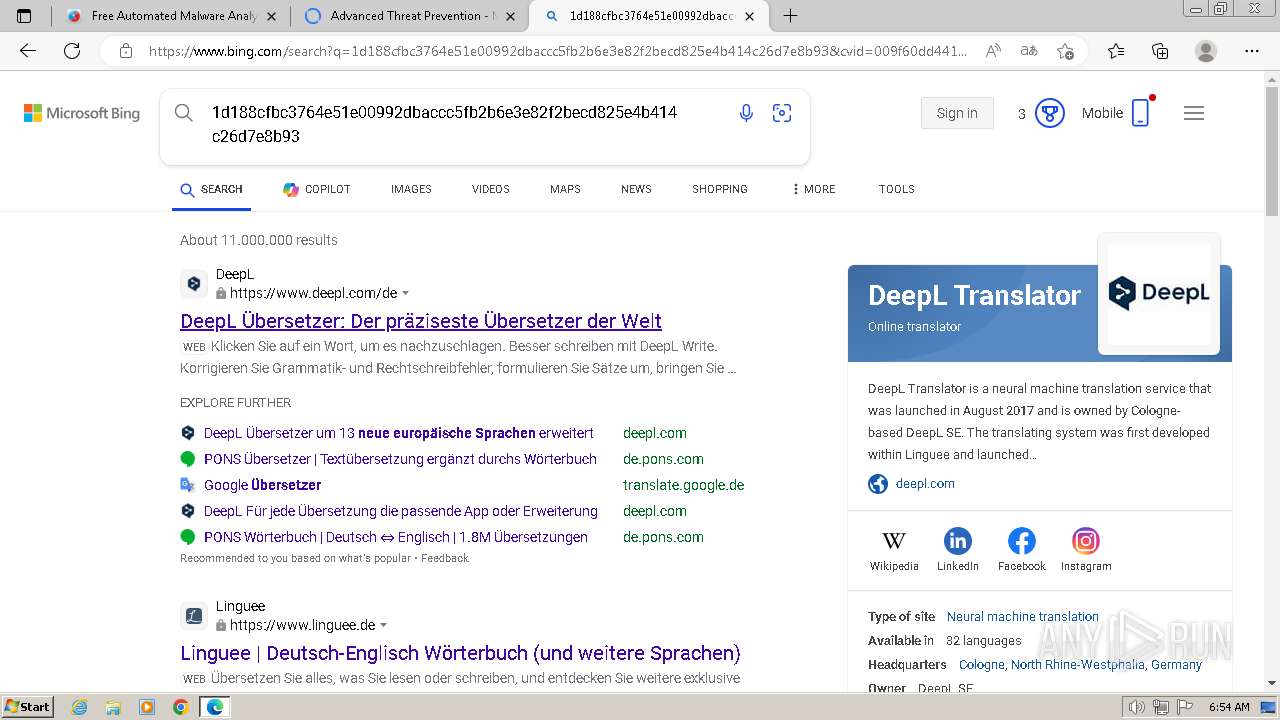Viewport: 1280px width, 720px height.
Task: Add page to favorites star icon
Action: coord(1065,51)
